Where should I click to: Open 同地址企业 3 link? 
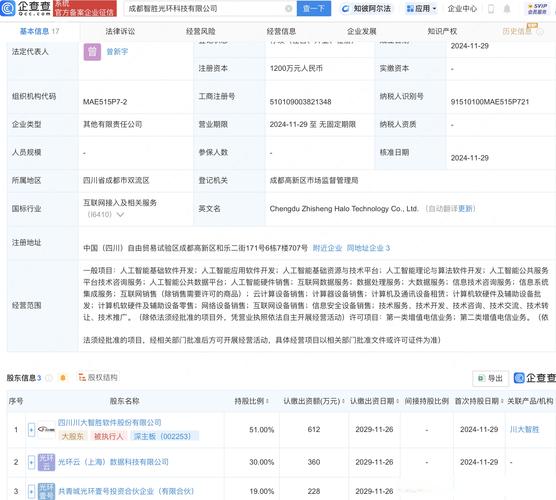pyautogui.click(x=368, y=248)
